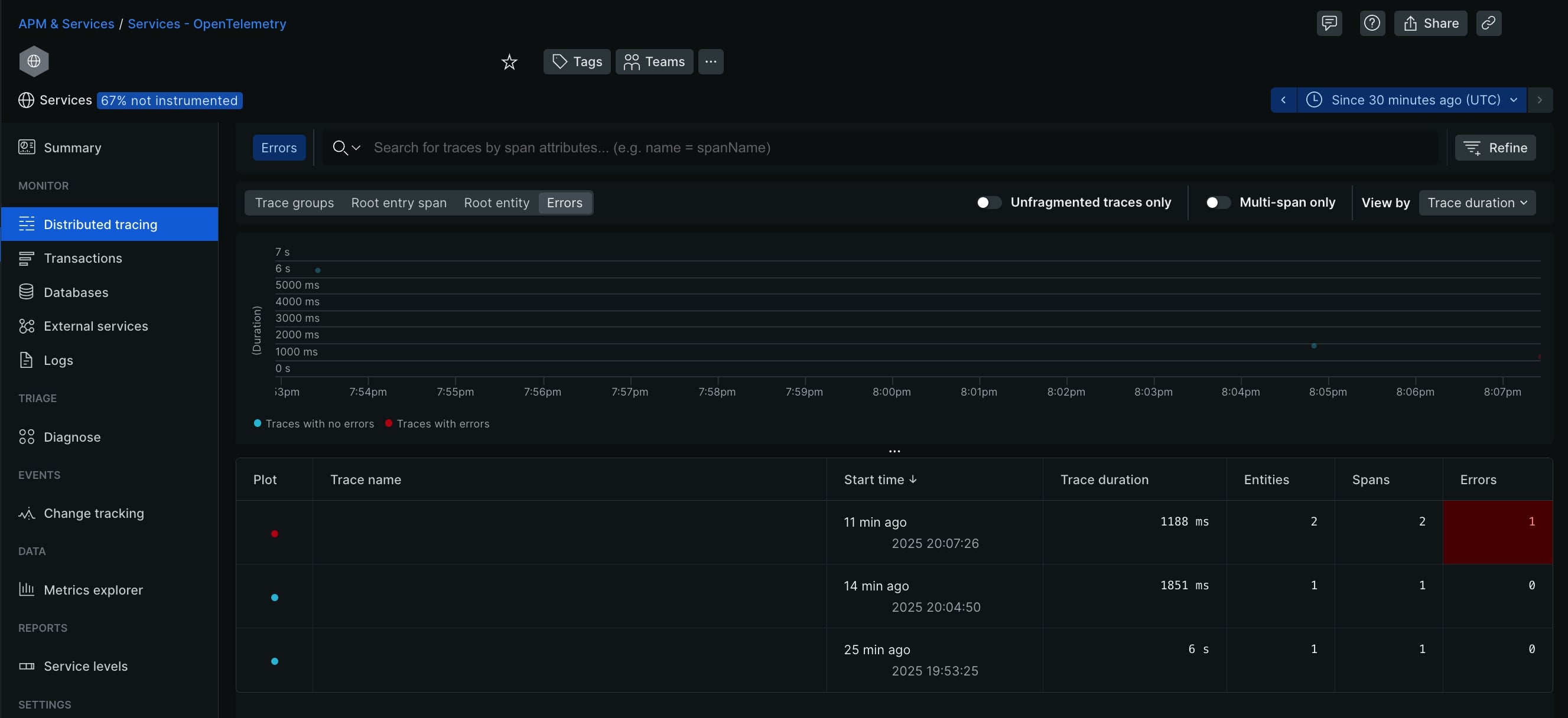Open the Teams button

654,61
